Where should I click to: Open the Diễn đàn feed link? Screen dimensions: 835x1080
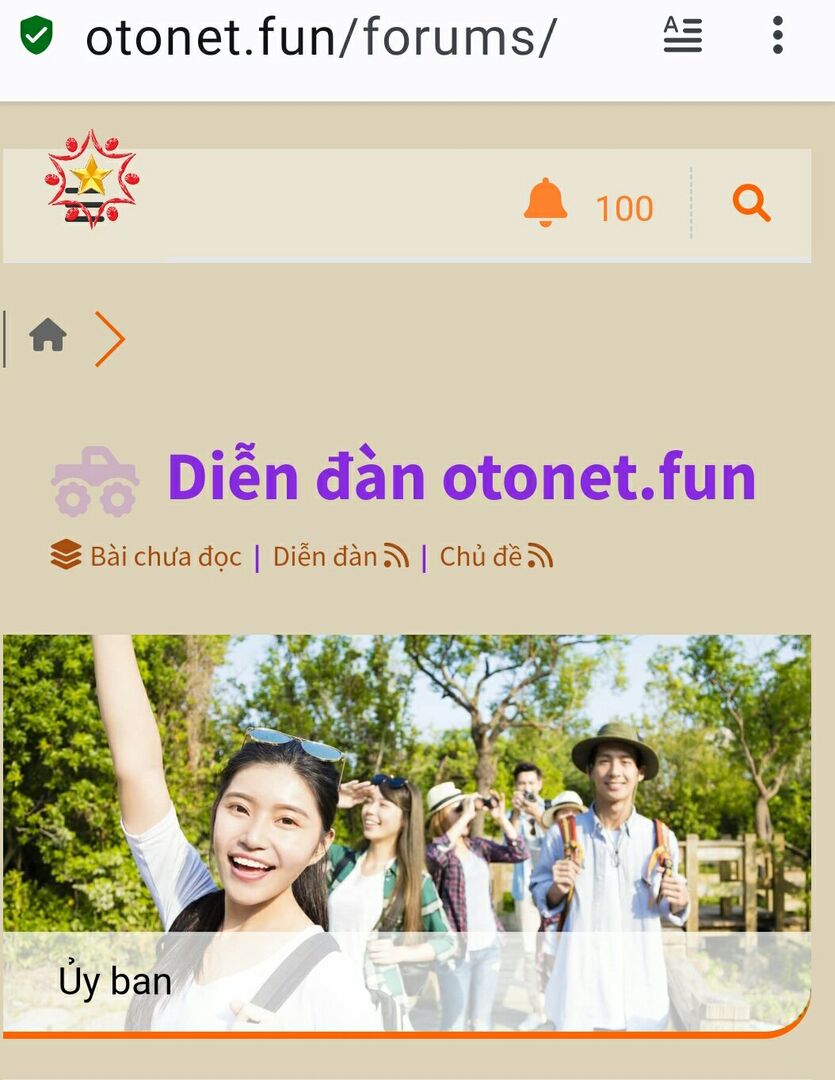(325, 556)
